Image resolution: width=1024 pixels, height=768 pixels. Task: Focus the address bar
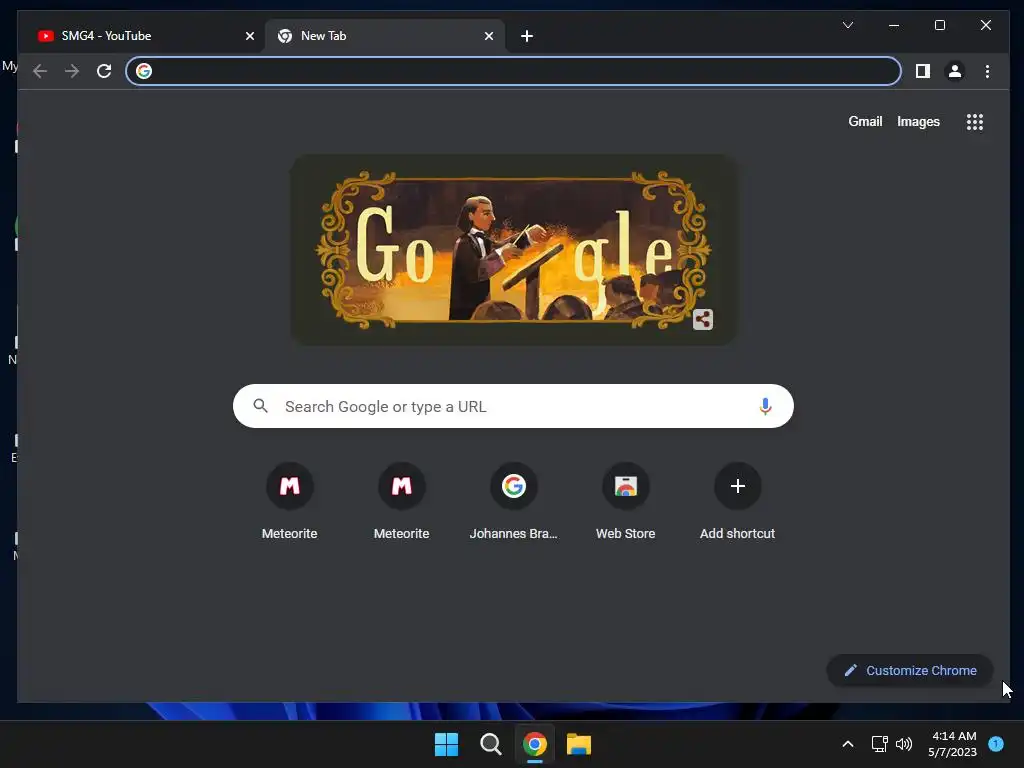click(513, 71)
